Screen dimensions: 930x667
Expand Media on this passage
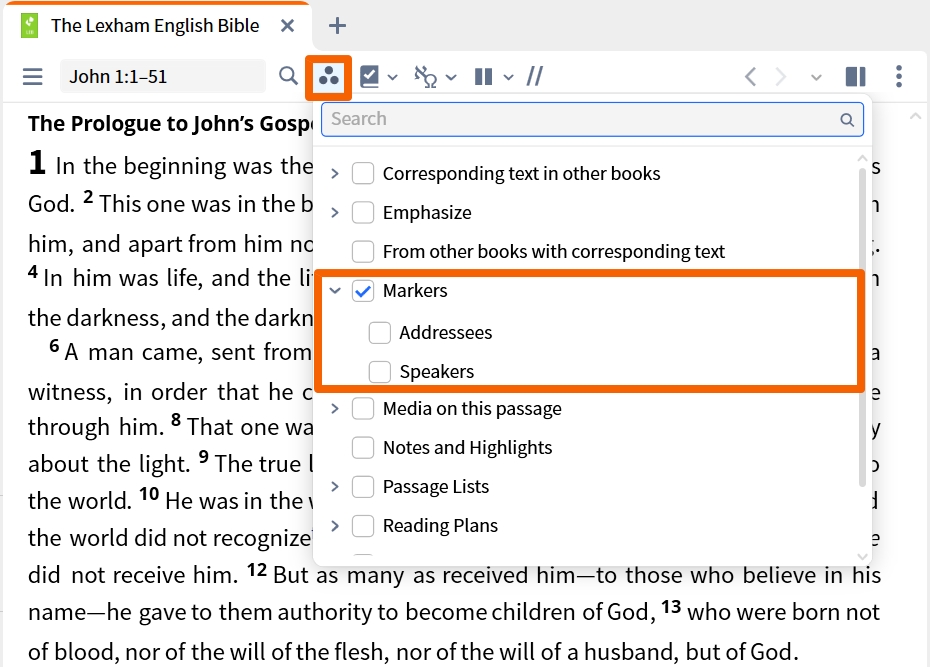(x=335, y=409)
